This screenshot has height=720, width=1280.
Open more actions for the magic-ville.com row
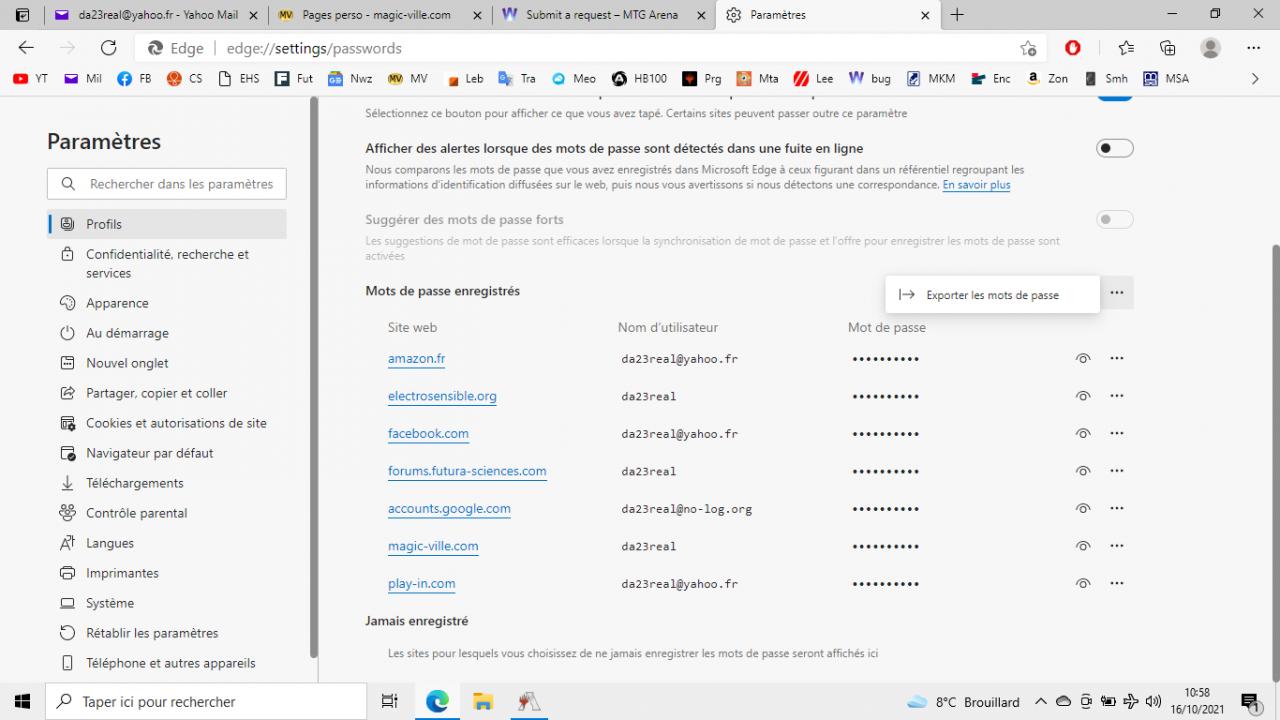pos(1117,546)
